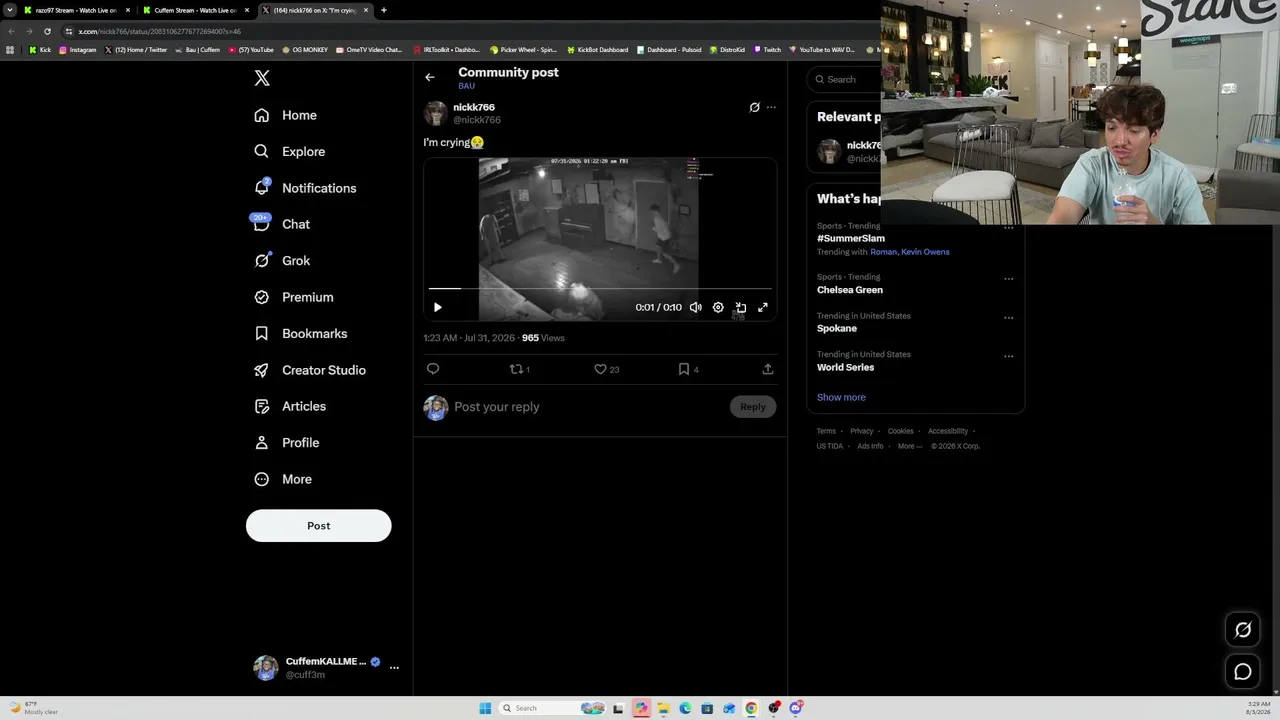Click the X Search box
This screenshot has width=1280, height=720.
[x=845, y=80]
